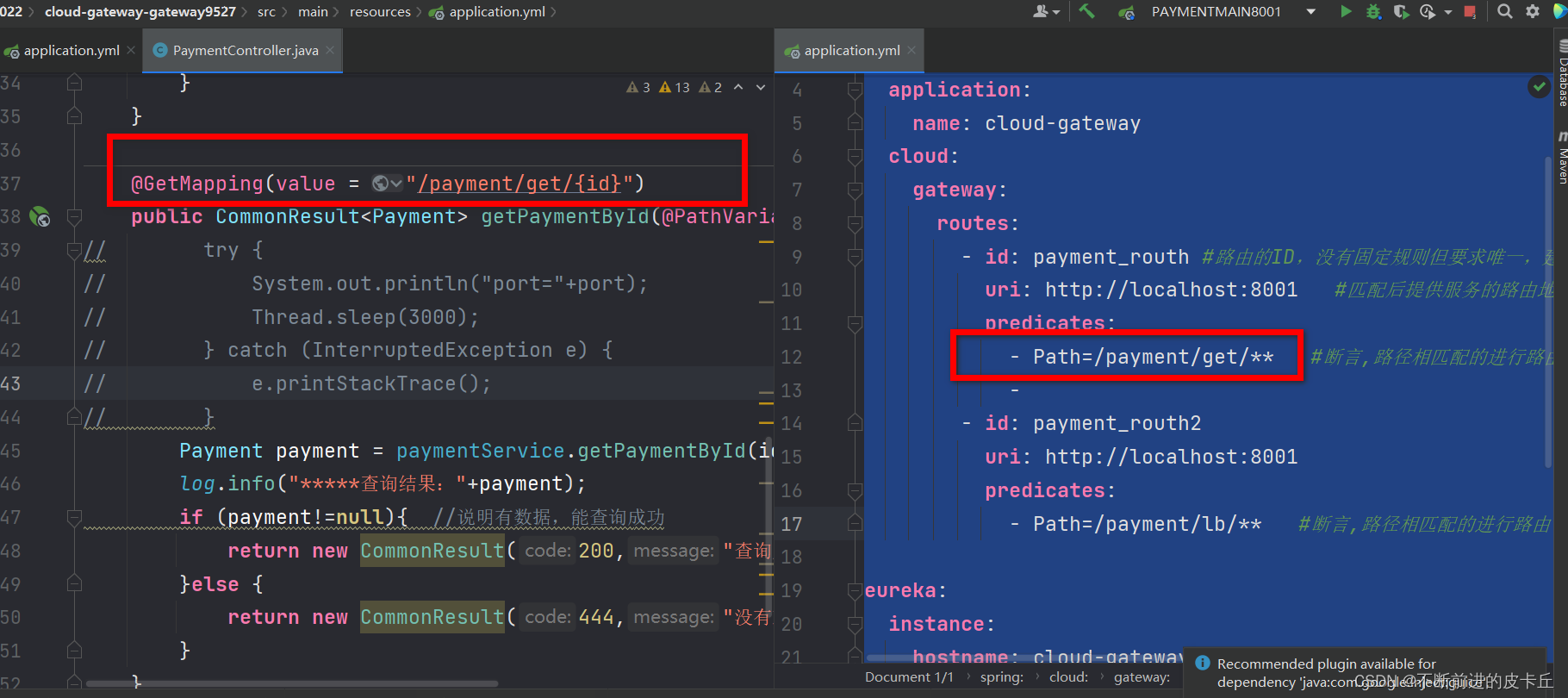1568x698 pixels.
Task: Click the info icon in the plugin notification
Action: (1203, 663)
